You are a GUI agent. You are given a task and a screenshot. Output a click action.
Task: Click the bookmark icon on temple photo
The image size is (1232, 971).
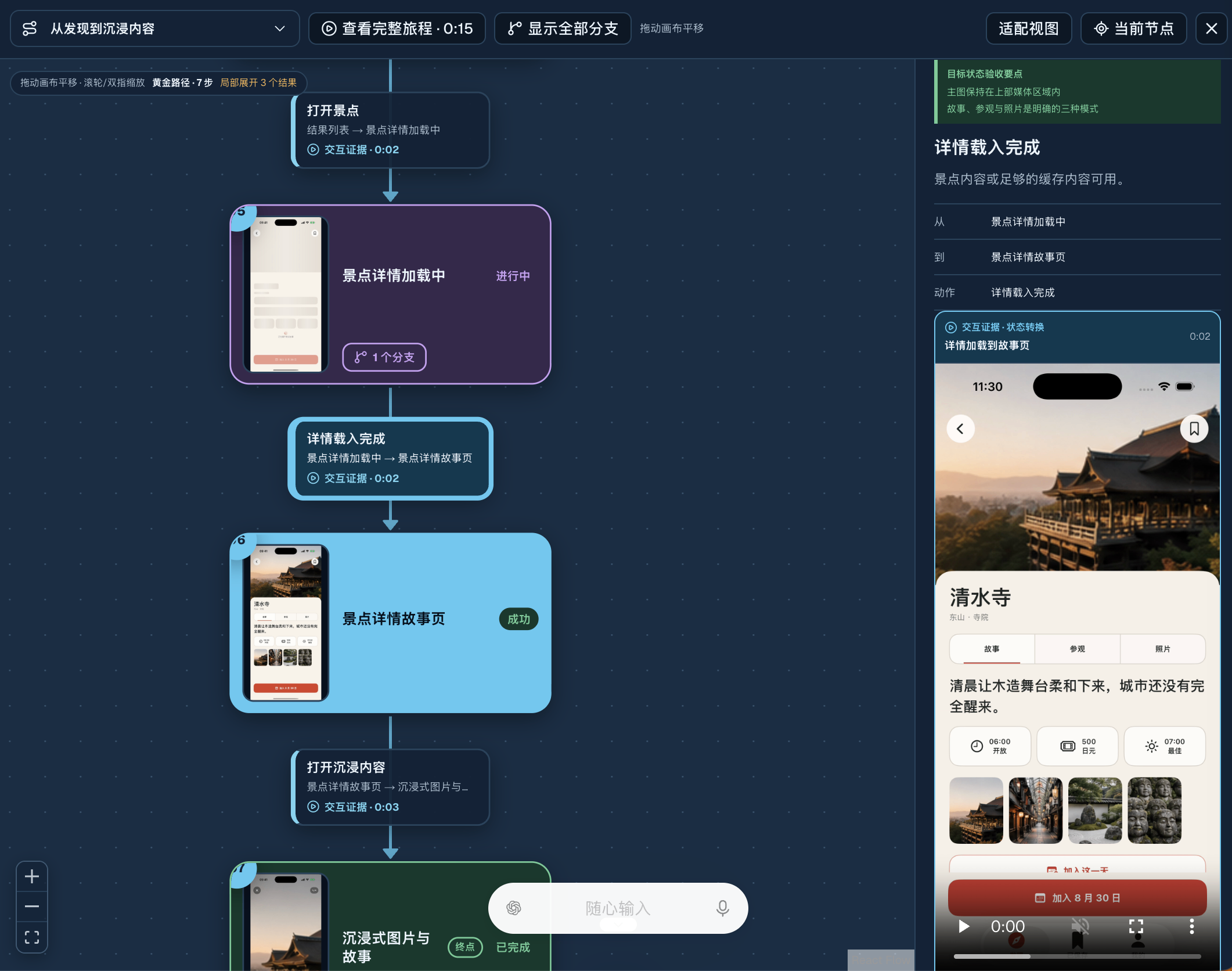click(1194, 429)
